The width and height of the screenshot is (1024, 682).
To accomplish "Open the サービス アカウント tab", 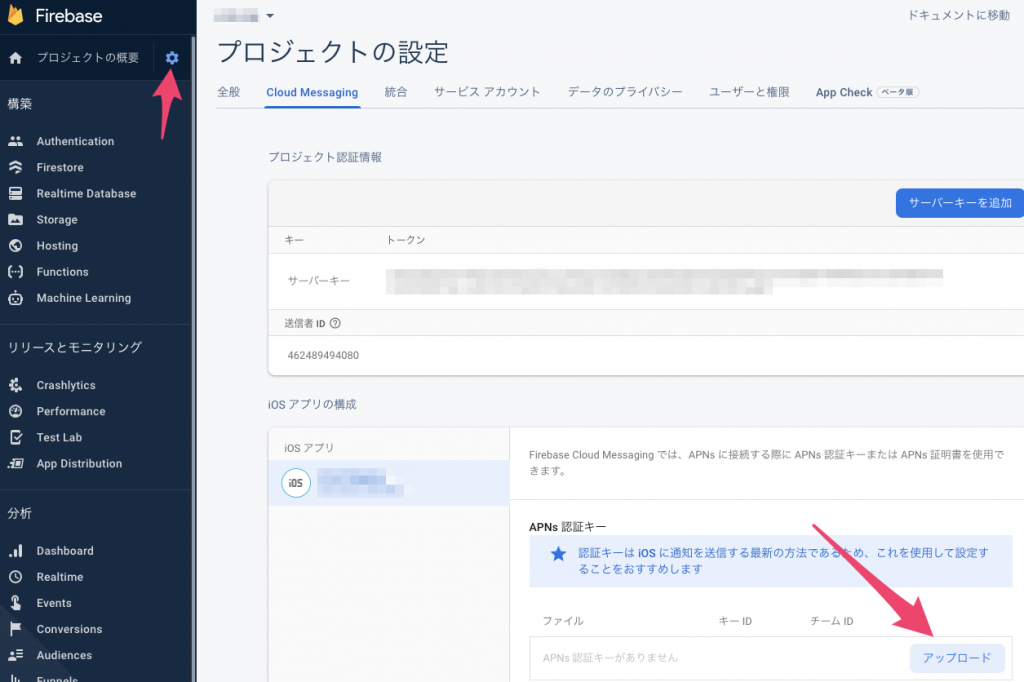I will point(487,92).
